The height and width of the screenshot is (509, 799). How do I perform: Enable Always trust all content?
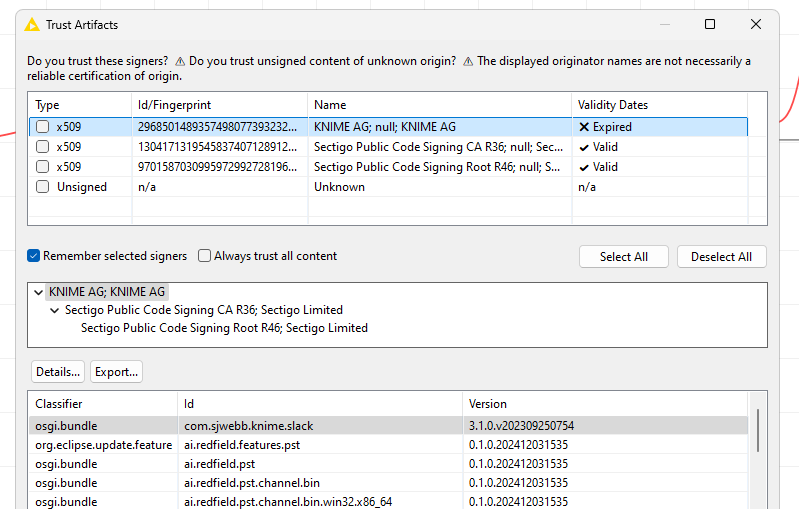204,256
